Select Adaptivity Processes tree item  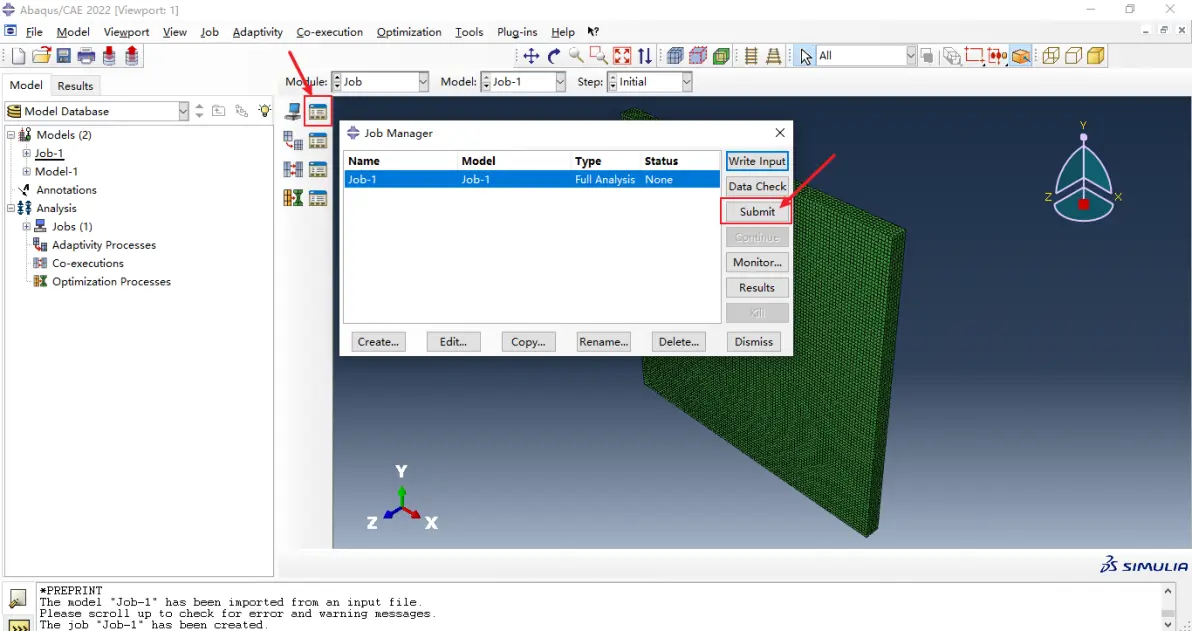(103, 245)
